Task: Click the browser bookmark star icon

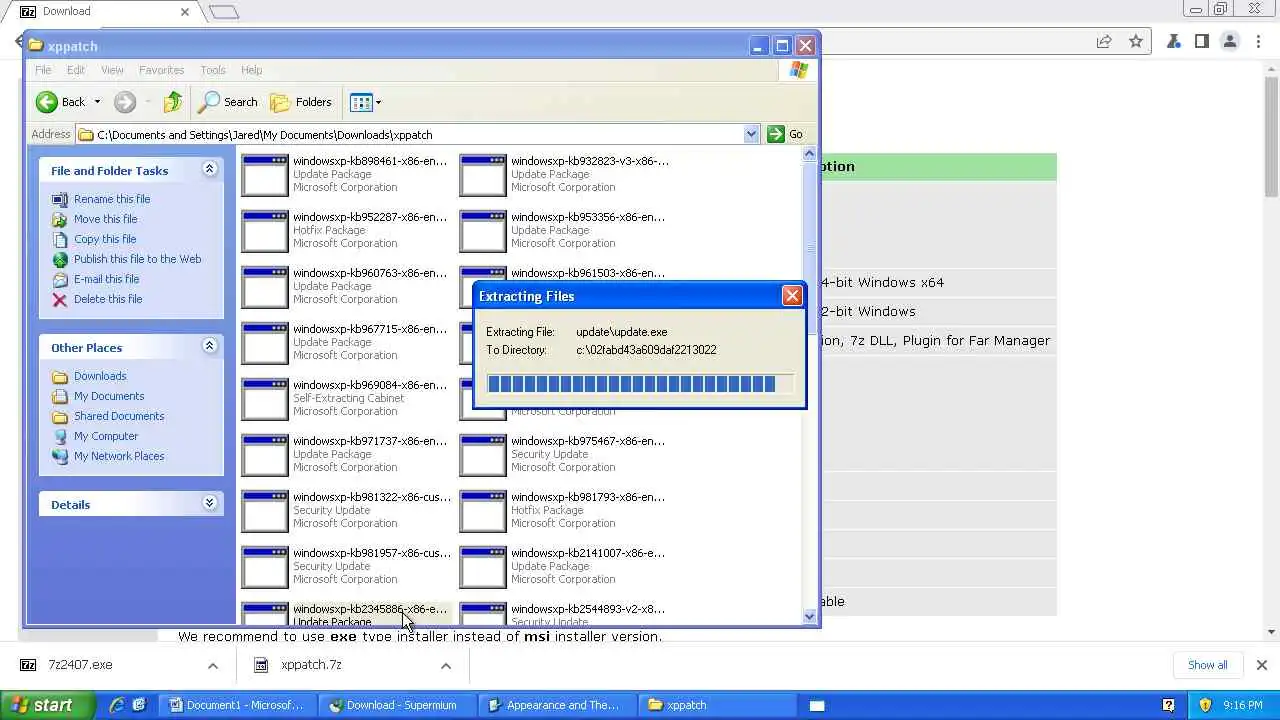Action: 1136,41
